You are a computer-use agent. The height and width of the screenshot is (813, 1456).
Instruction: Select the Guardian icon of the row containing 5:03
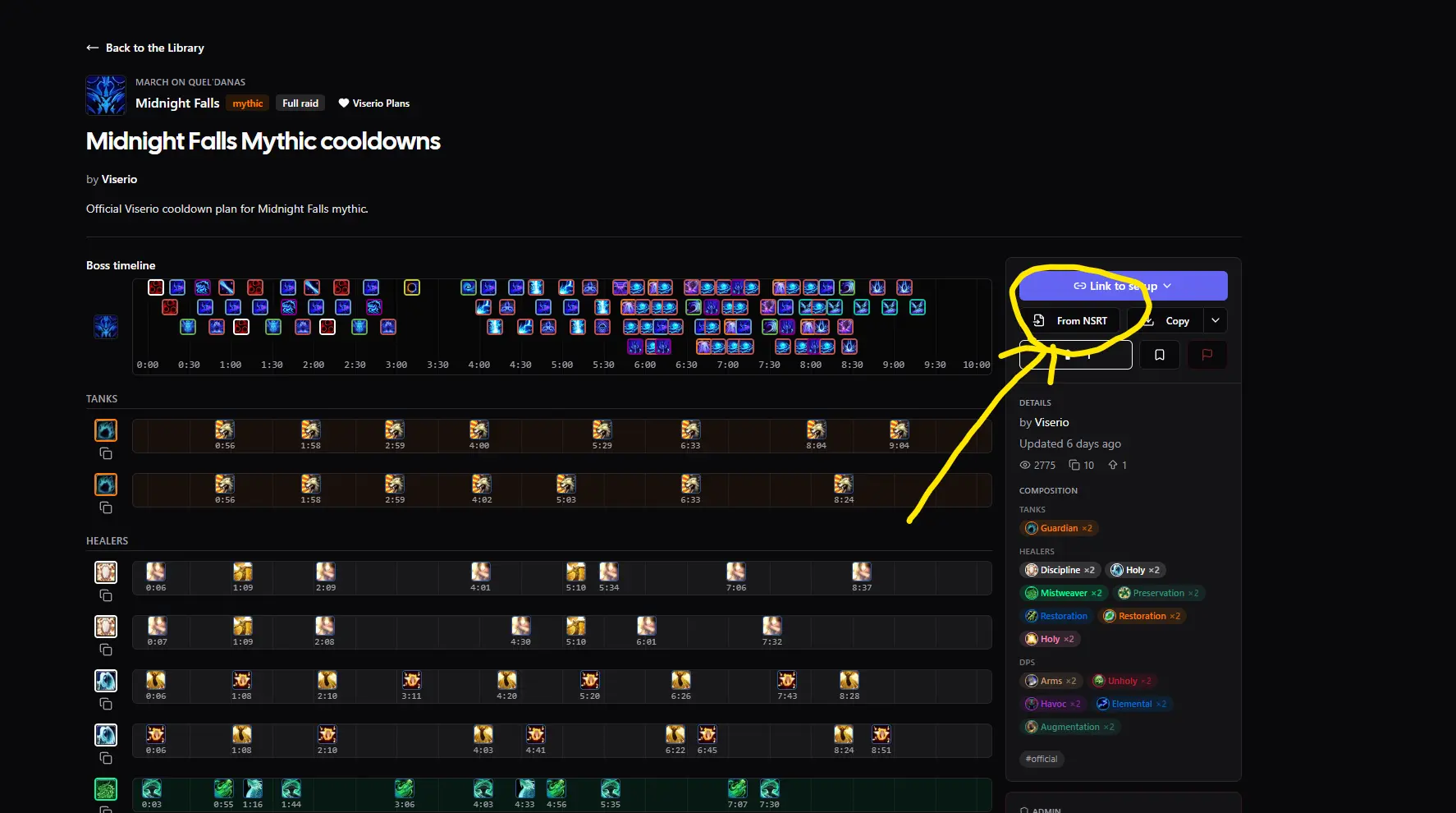106,485
